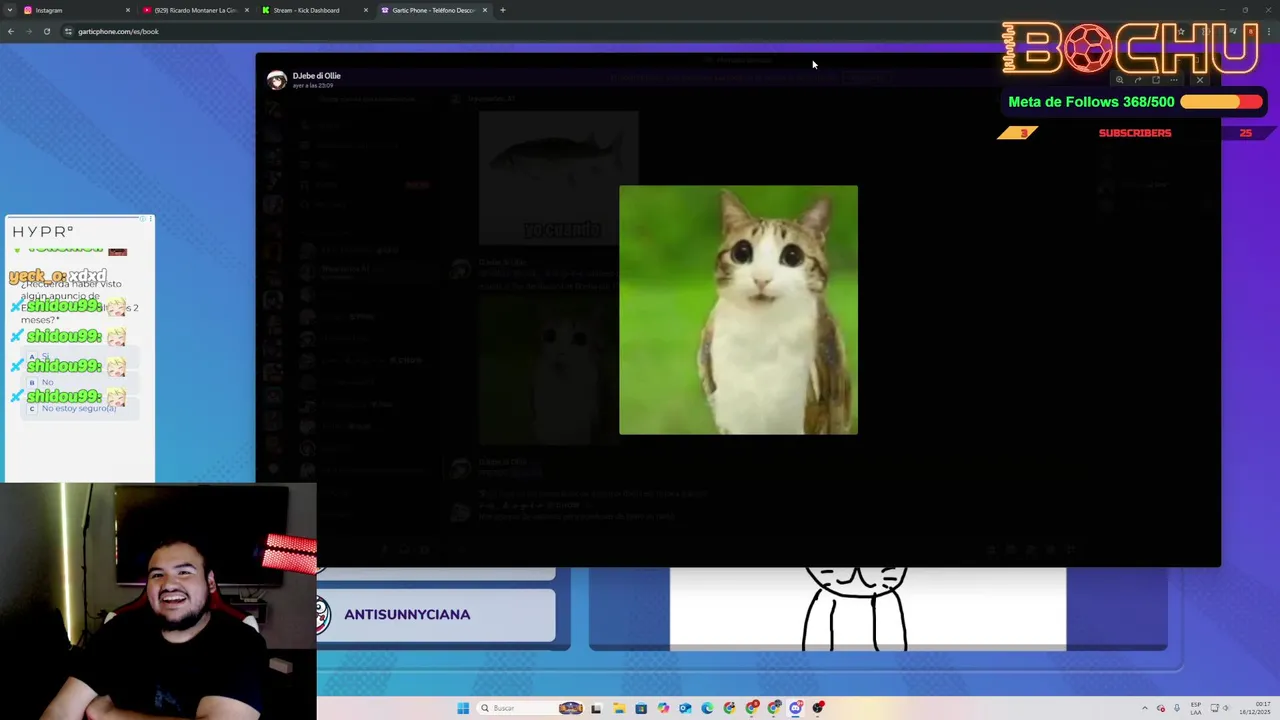This screenshot has height=720, width=1280.
Task: Close the Ricardo Montaner YouTube tab
Action: click(246, 10)
